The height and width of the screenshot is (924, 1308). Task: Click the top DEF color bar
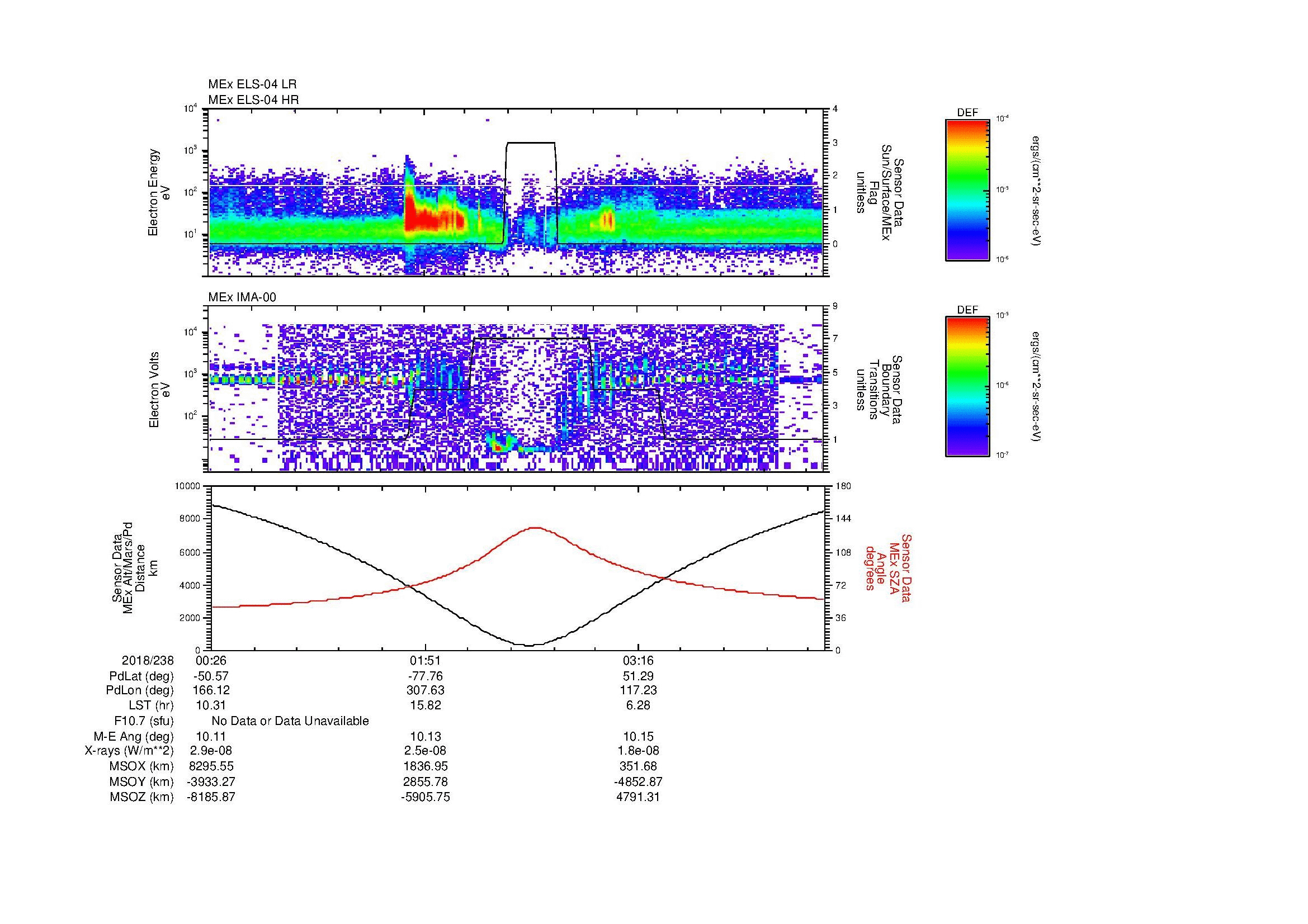tap(967, 189)
